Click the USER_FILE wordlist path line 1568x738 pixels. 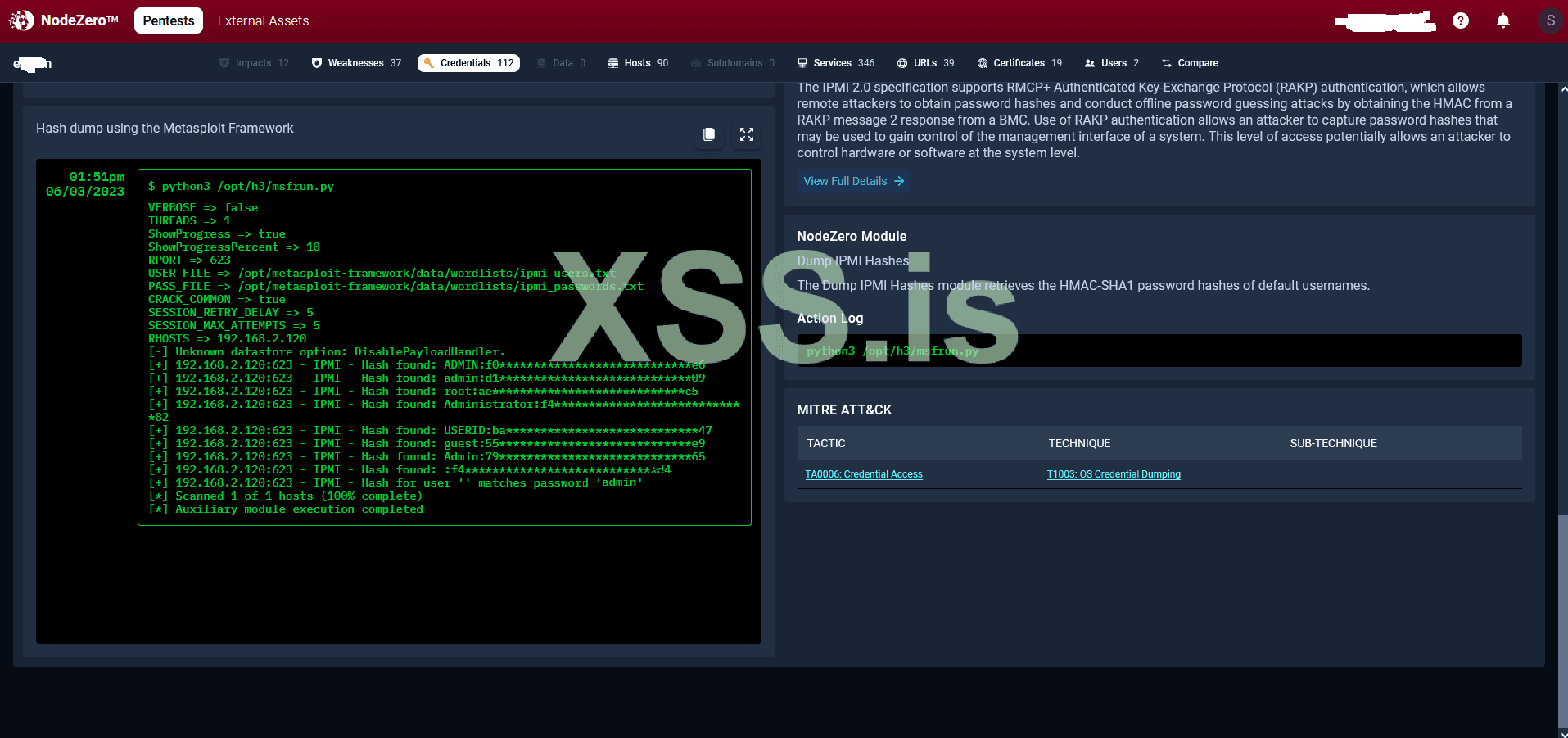pos(382,274)
